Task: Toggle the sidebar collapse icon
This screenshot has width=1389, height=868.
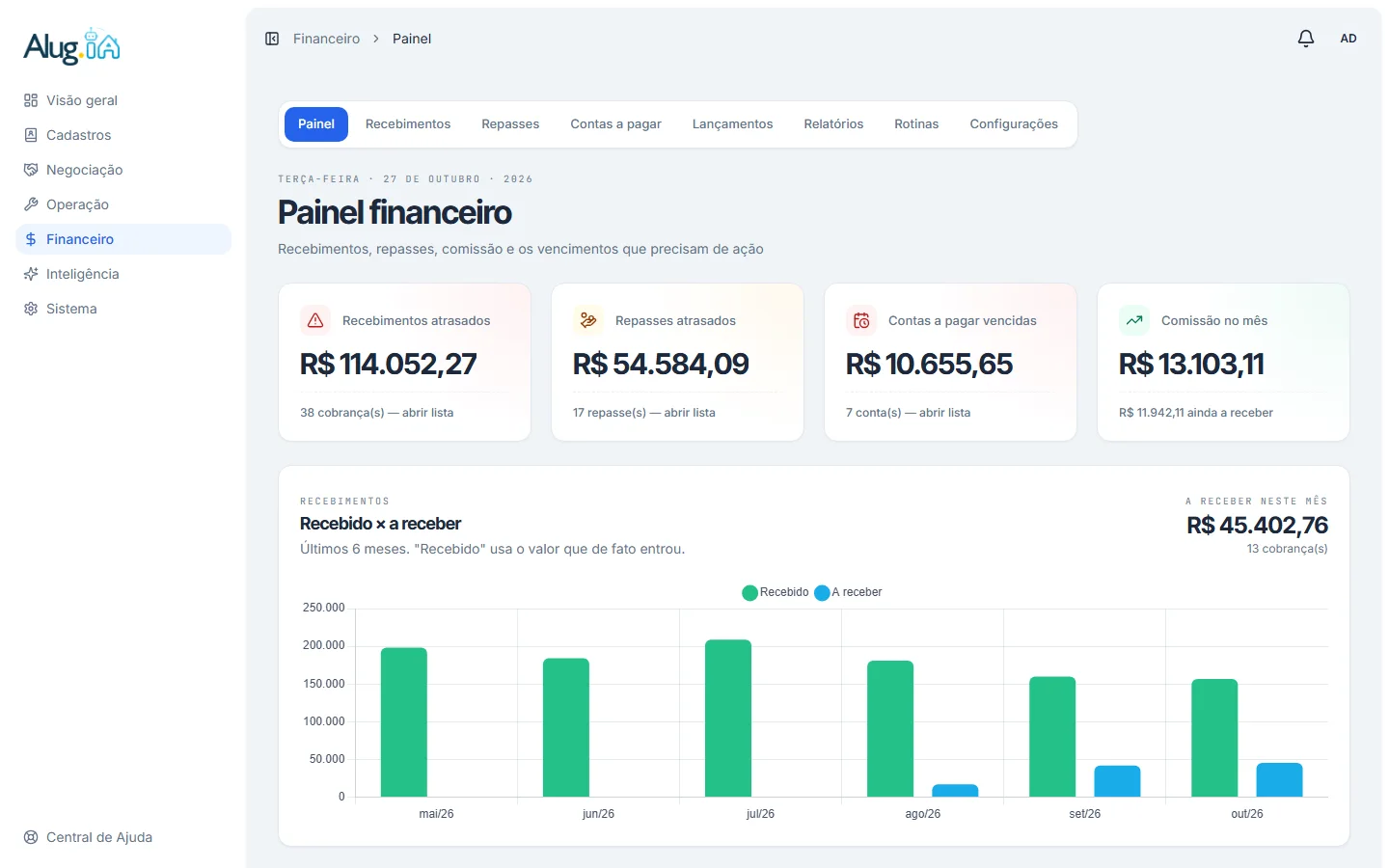Action: (x=272, y=39)
